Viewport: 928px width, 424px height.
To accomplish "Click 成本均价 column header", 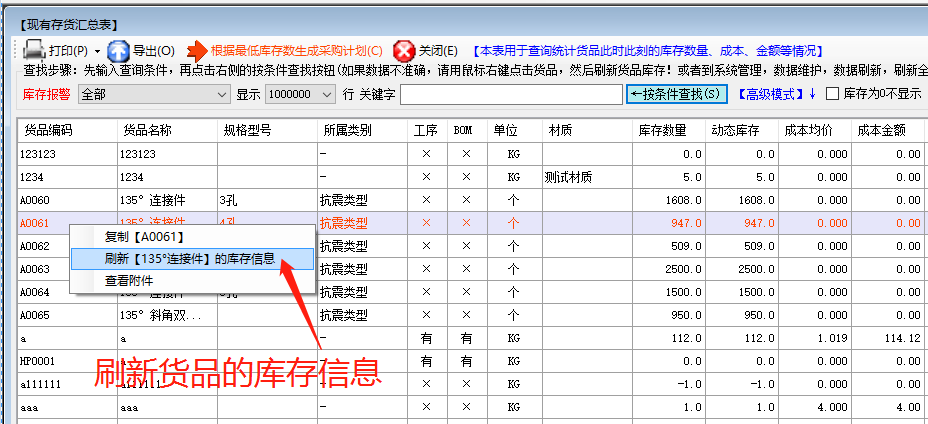I will coord(815,131).
